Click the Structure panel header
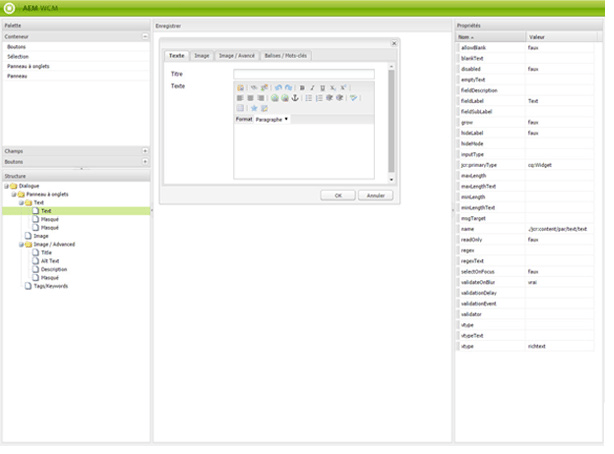This screenshot has height=454, width=614. 76,176
